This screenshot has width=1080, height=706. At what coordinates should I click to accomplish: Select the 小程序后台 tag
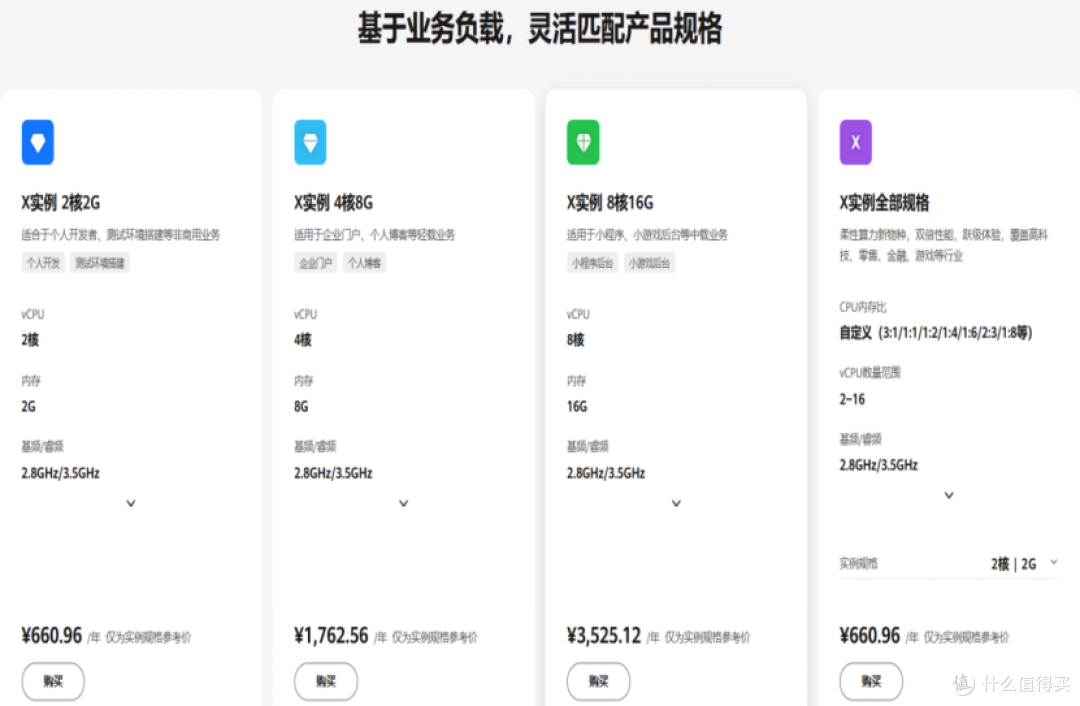[x=592, y=263]
